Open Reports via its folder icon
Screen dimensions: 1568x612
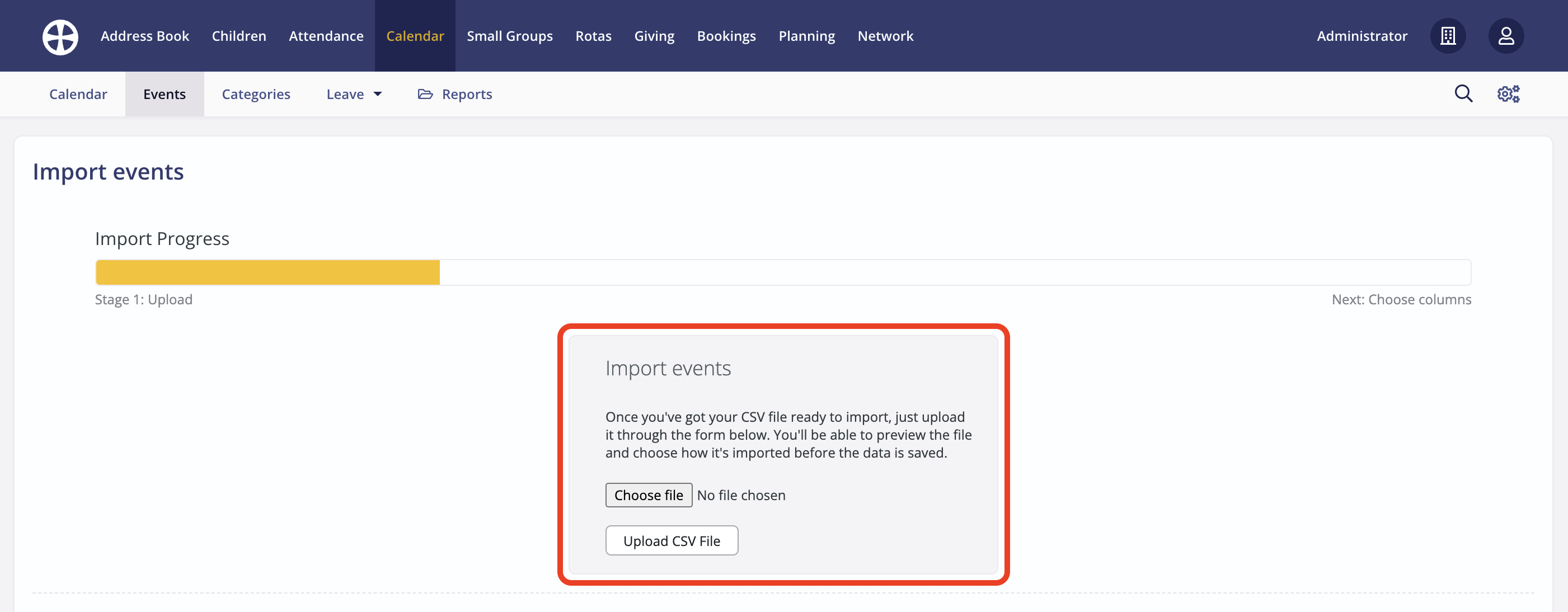coord(425,95)
